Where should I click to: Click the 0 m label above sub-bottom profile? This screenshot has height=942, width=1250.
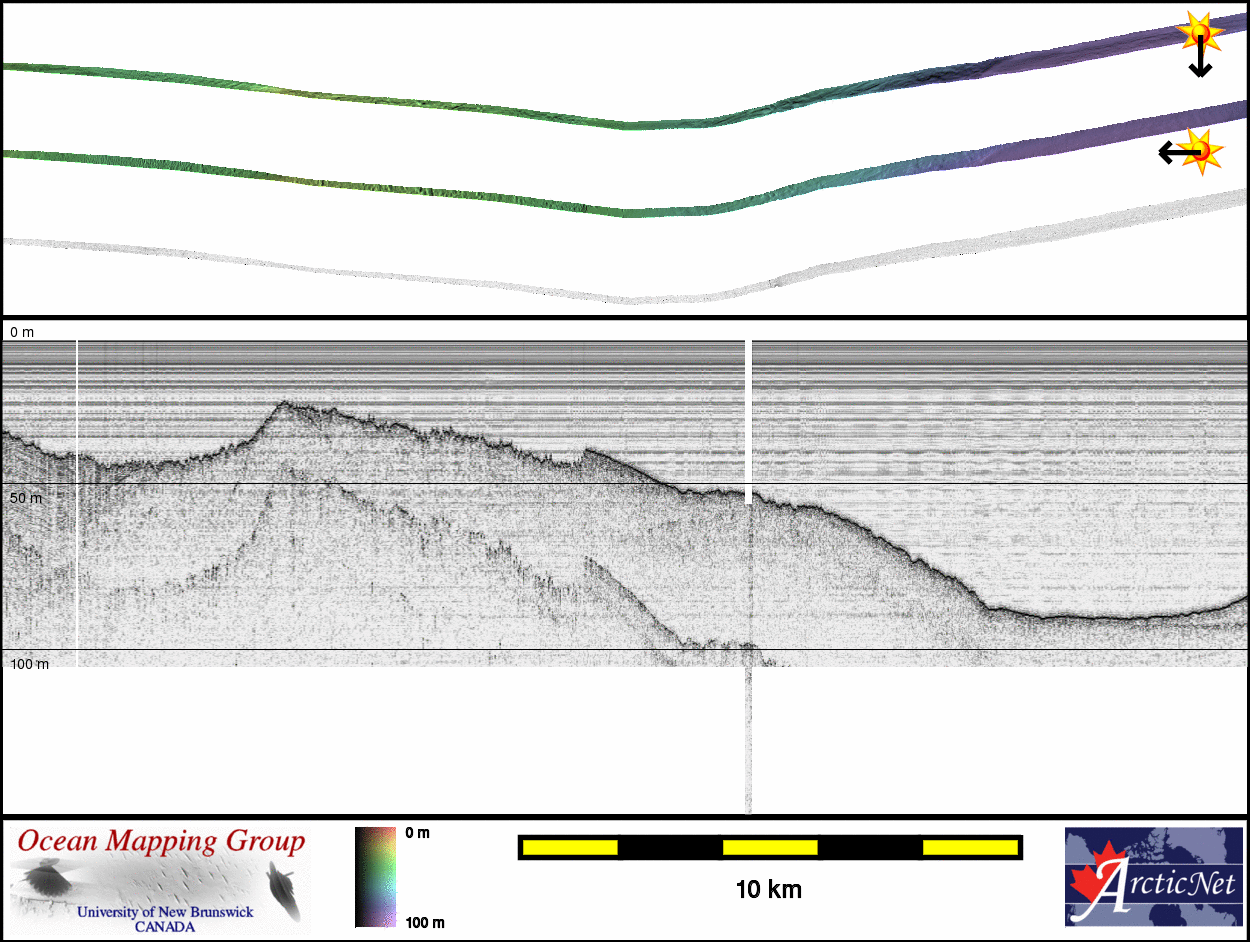tap(20, 331)
